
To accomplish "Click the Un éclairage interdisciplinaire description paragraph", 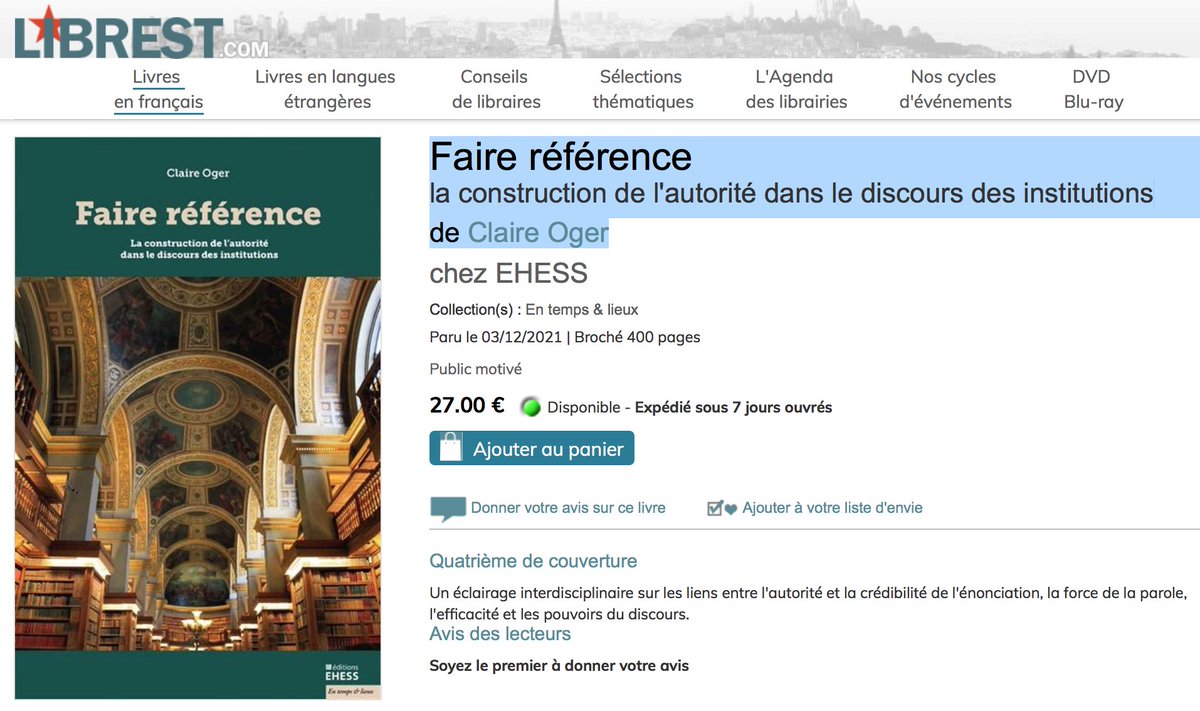I will [808, 604].
